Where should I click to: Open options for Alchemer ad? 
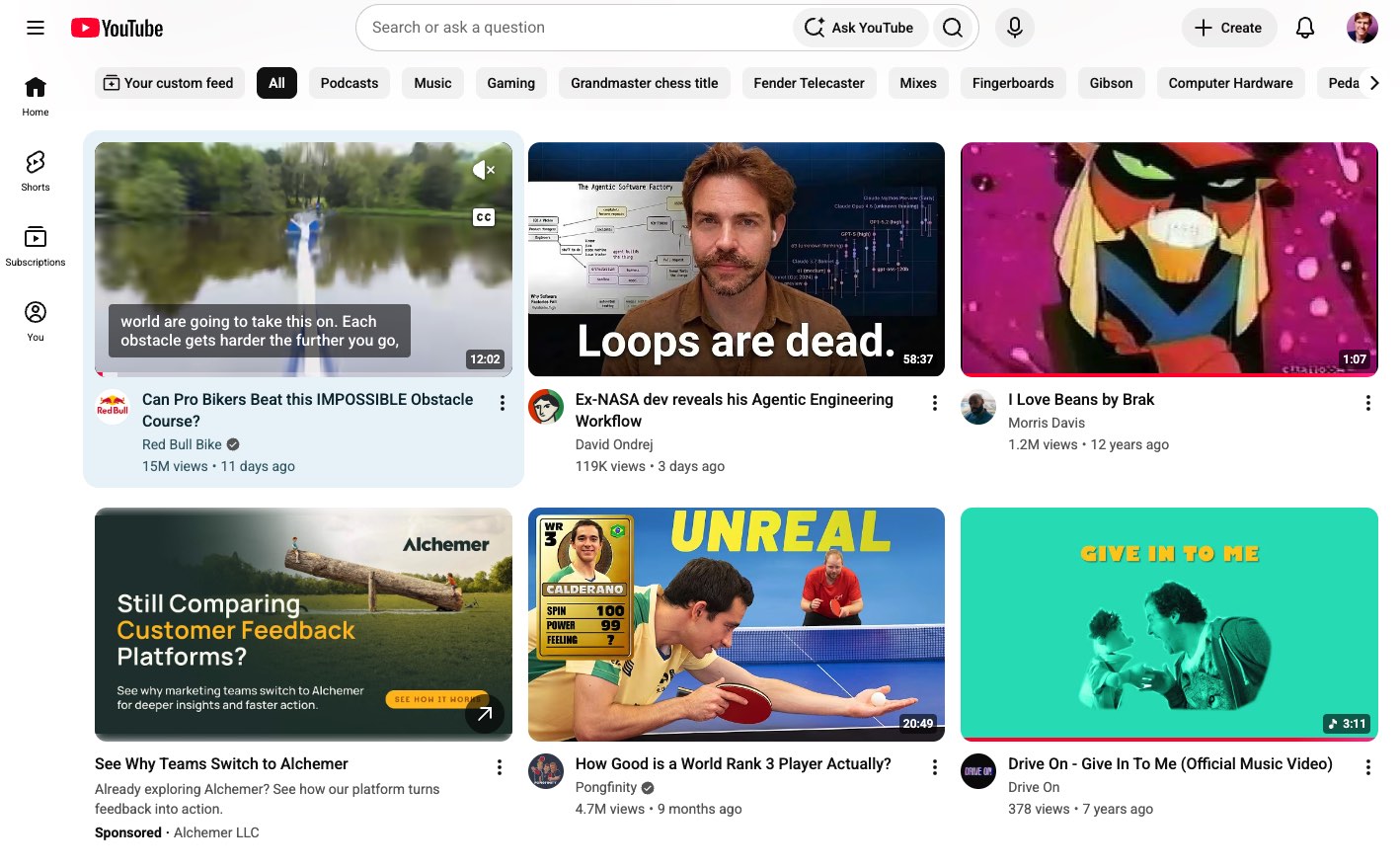pyautogui.click(x=500, y=767)
